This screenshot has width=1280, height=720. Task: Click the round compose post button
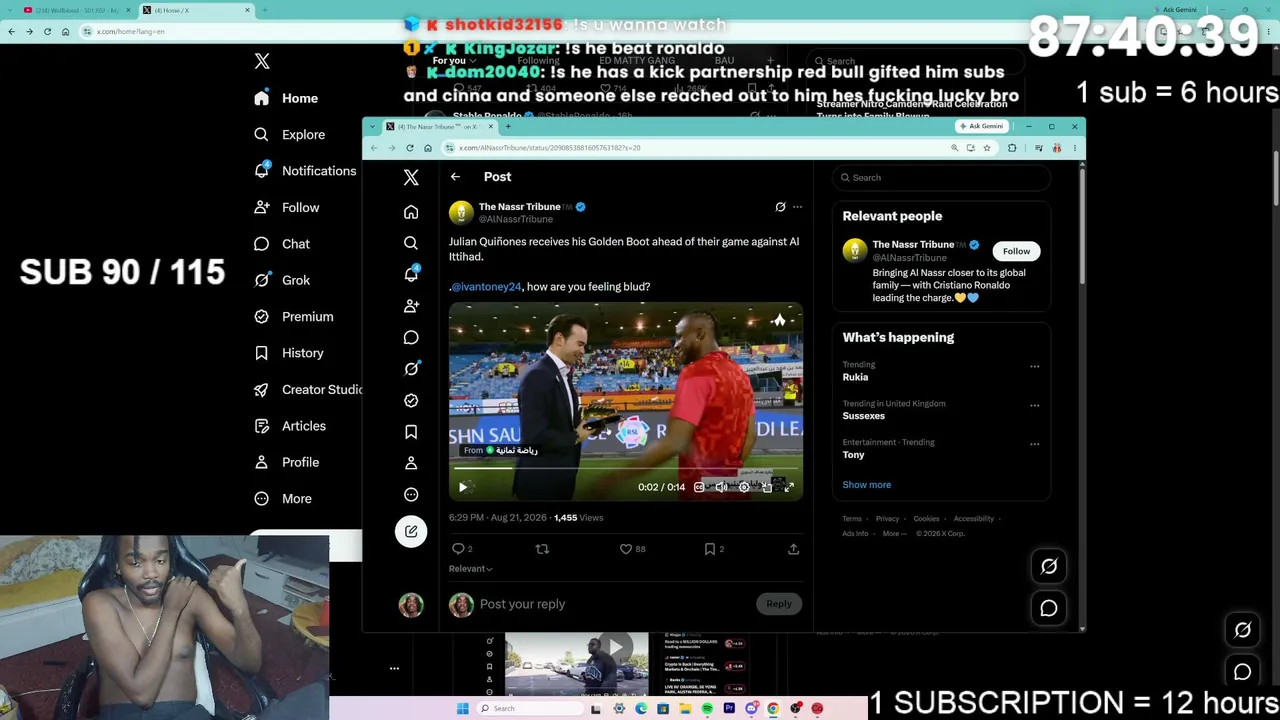(411, 531)
